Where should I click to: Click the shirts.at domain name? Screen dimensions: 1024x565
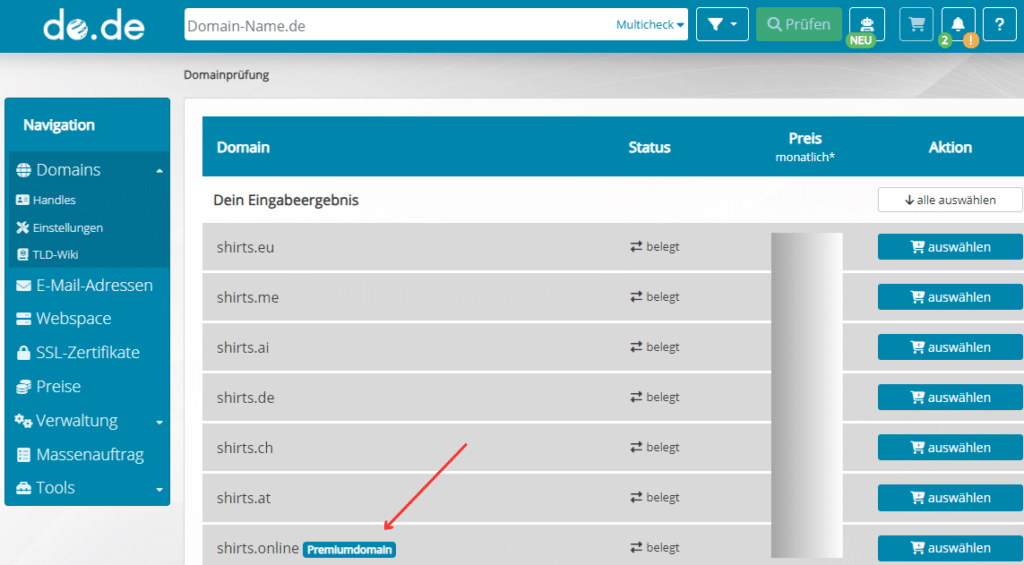click(244, 498)
